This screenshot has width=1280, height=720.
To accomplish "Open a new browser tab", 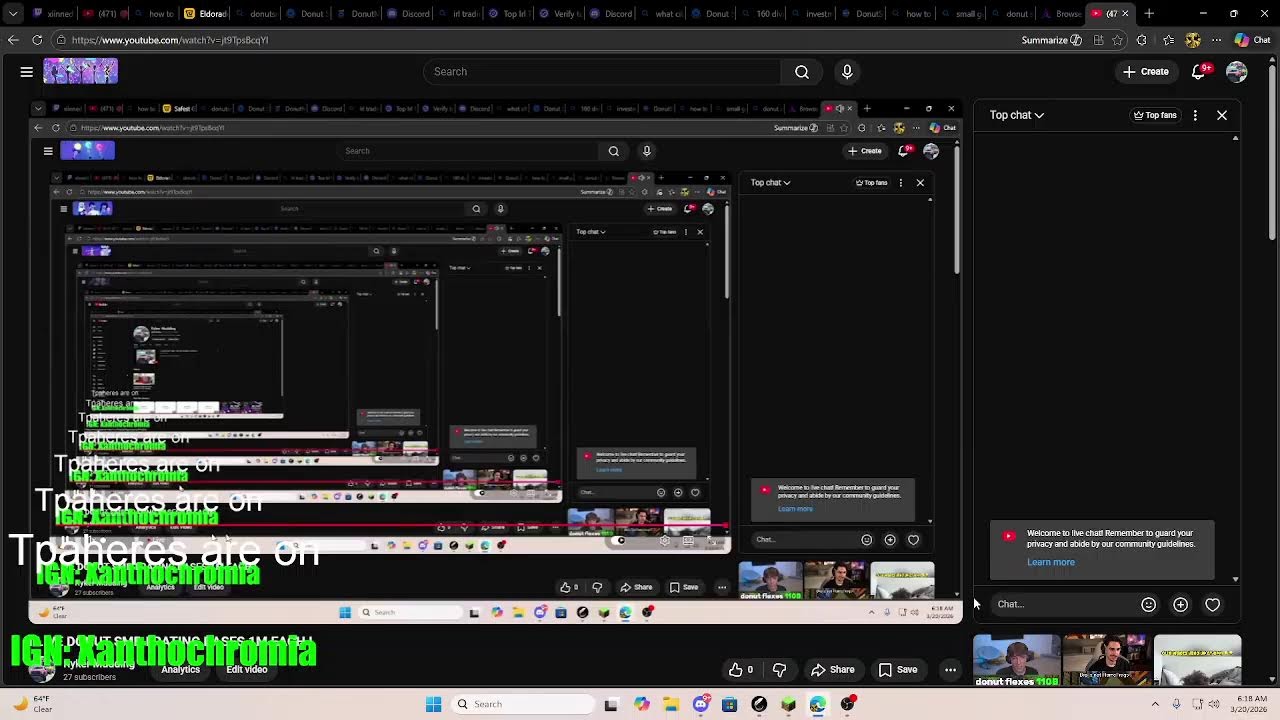I will tap(1149, 14).
